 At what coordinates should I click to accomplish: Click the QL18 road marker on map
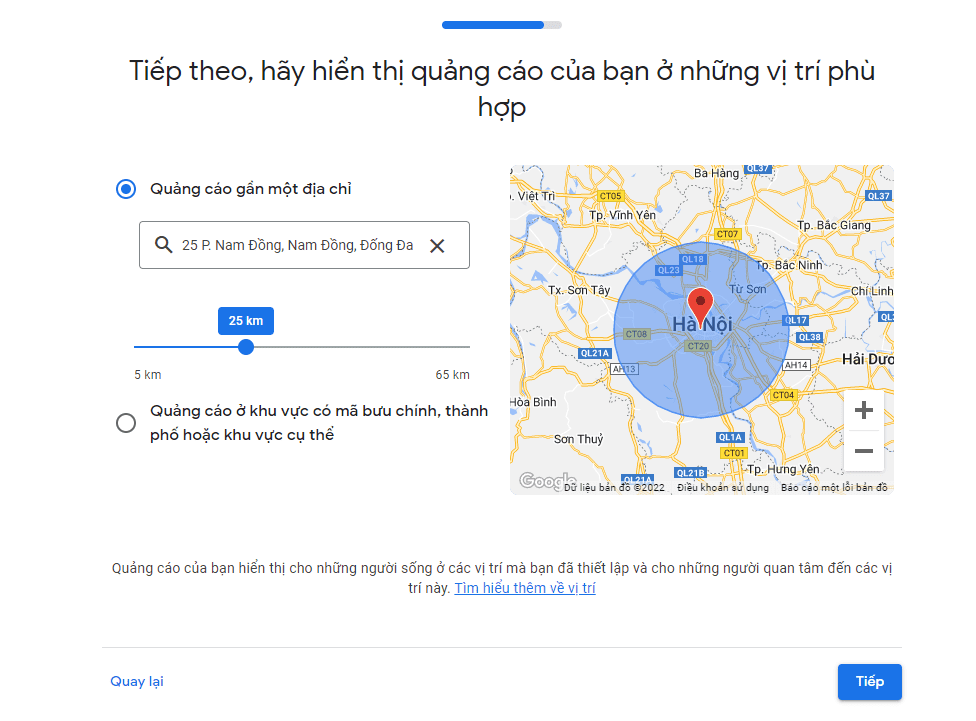(x=693, y=259)
